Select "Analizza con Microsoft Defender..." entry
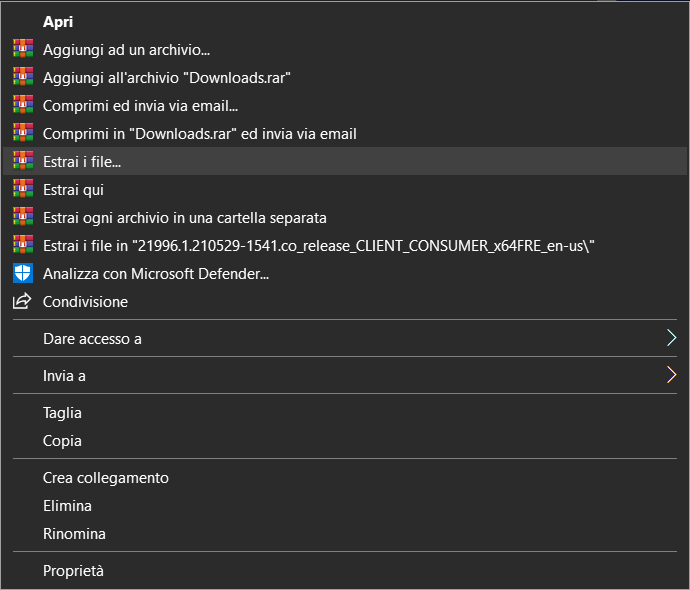The width and height of the screenshot is (690, 590). coord(156,273)
